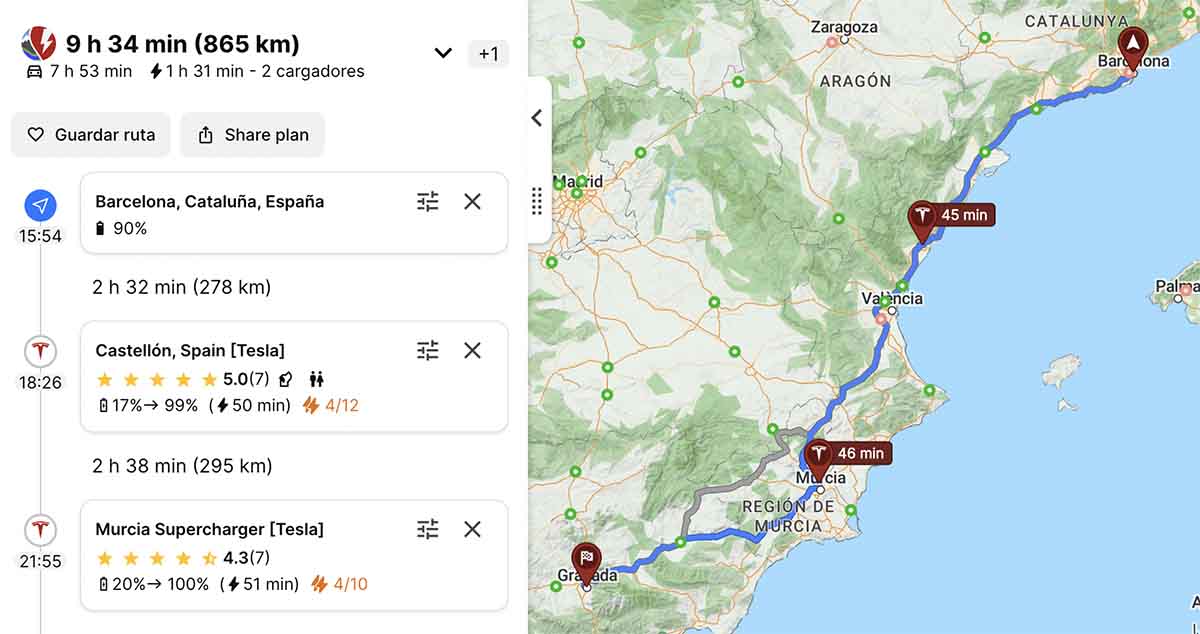Grab the panel drag handle dots
The image size is (1200, 634).
tap(537, 201)
